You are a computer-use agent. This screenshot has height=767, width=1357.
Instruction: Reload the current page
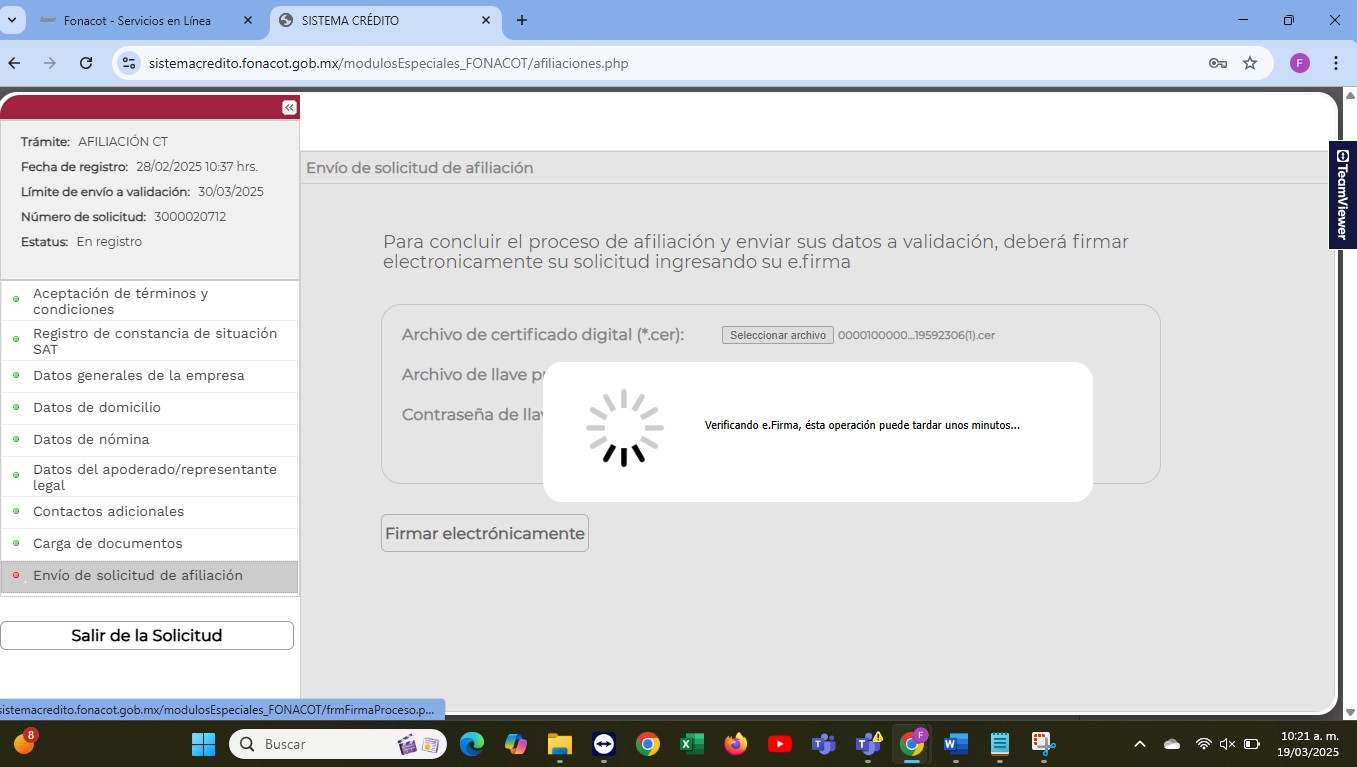click(x=86, y=63)
